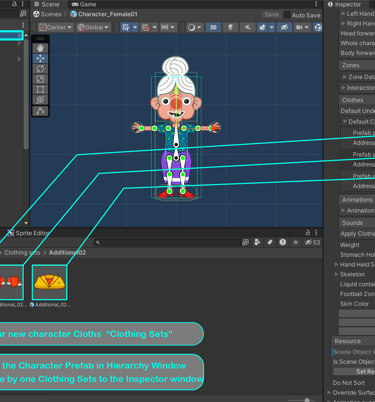Toggle the scene lighting bulb icon
This screenshot has height=402, width=375.
[x=230, y=27]
